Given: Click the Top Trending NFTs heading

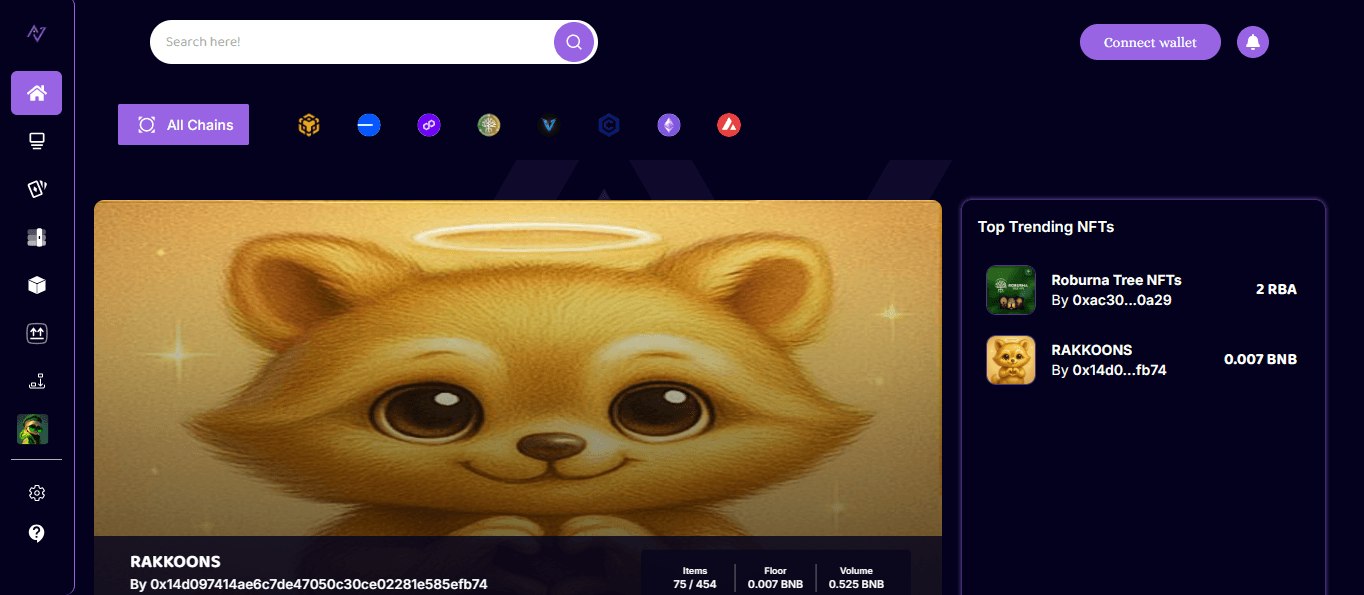Looking at the screenshot, I should [1046, 227].
